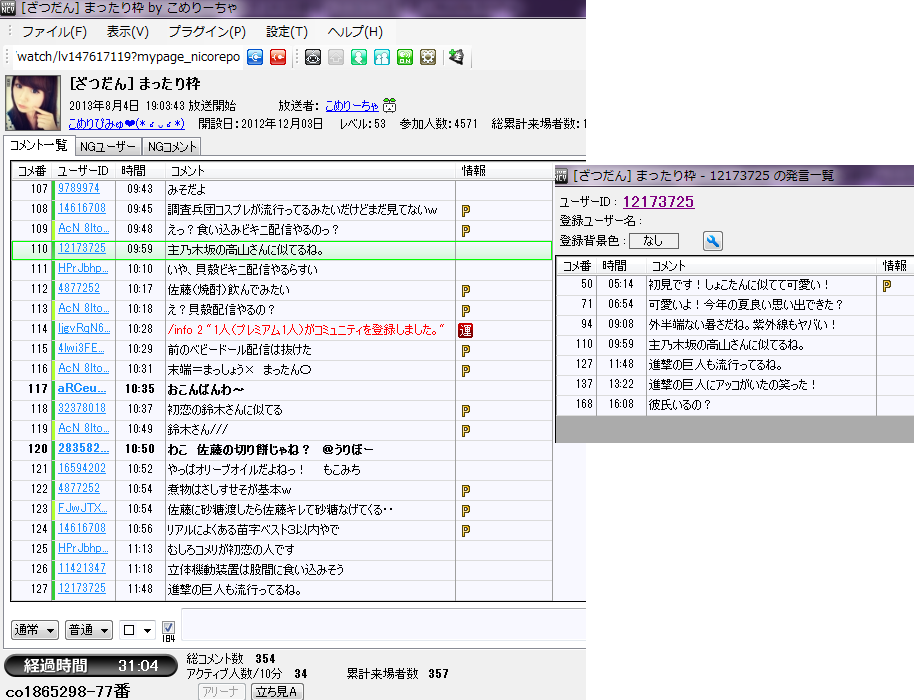Click the アリーナ button
Image resolution: width=914 pixels, height=700 pixels.
(x=222, y=692)
